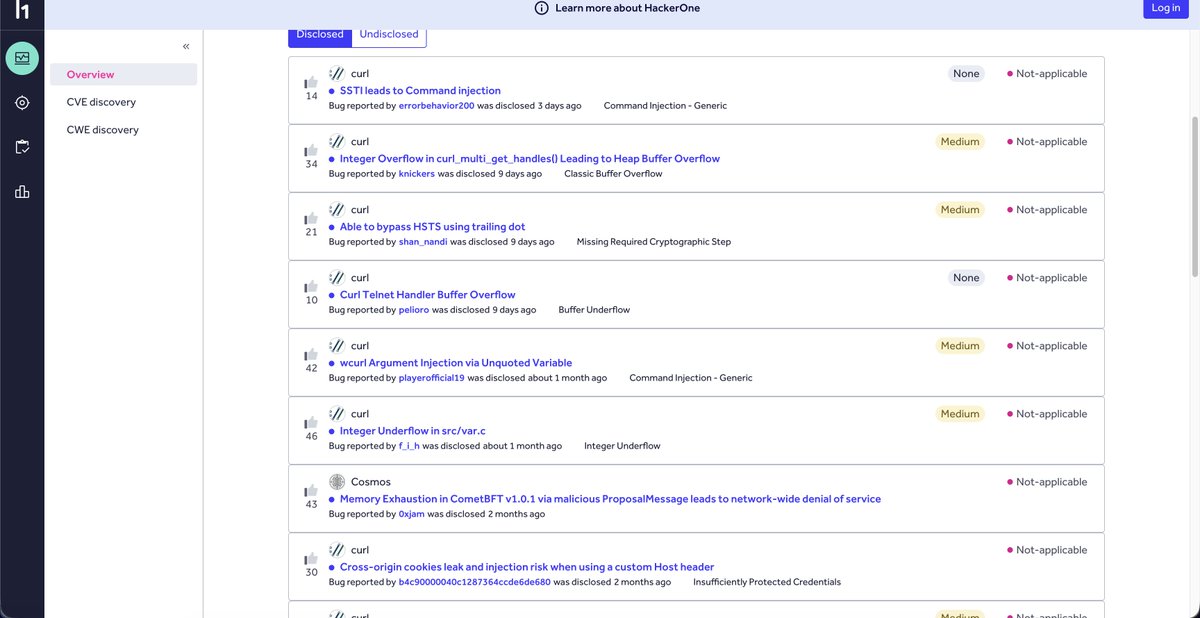
Task: View reporter errorbehavior200 profile
Action: pos(436,106)
